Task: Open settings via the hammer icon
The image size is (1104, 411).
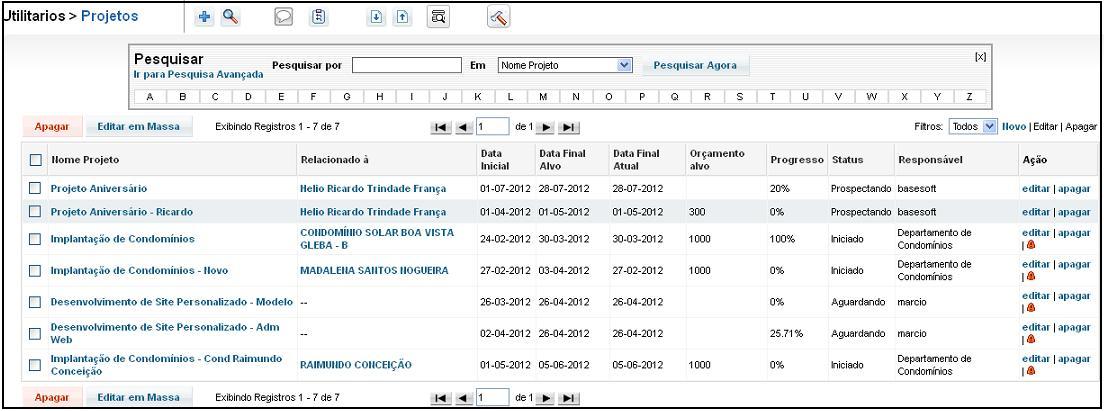Action: pyautogui.click(x=498, y=18)
